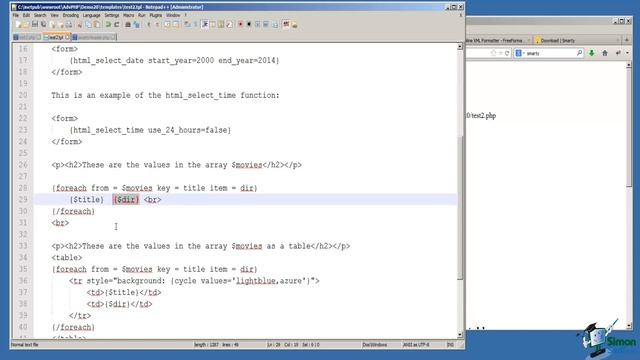Click the {html_select_date start_year=2000 line
Viewport: 640px width, 360px height.
click(174, 60)
